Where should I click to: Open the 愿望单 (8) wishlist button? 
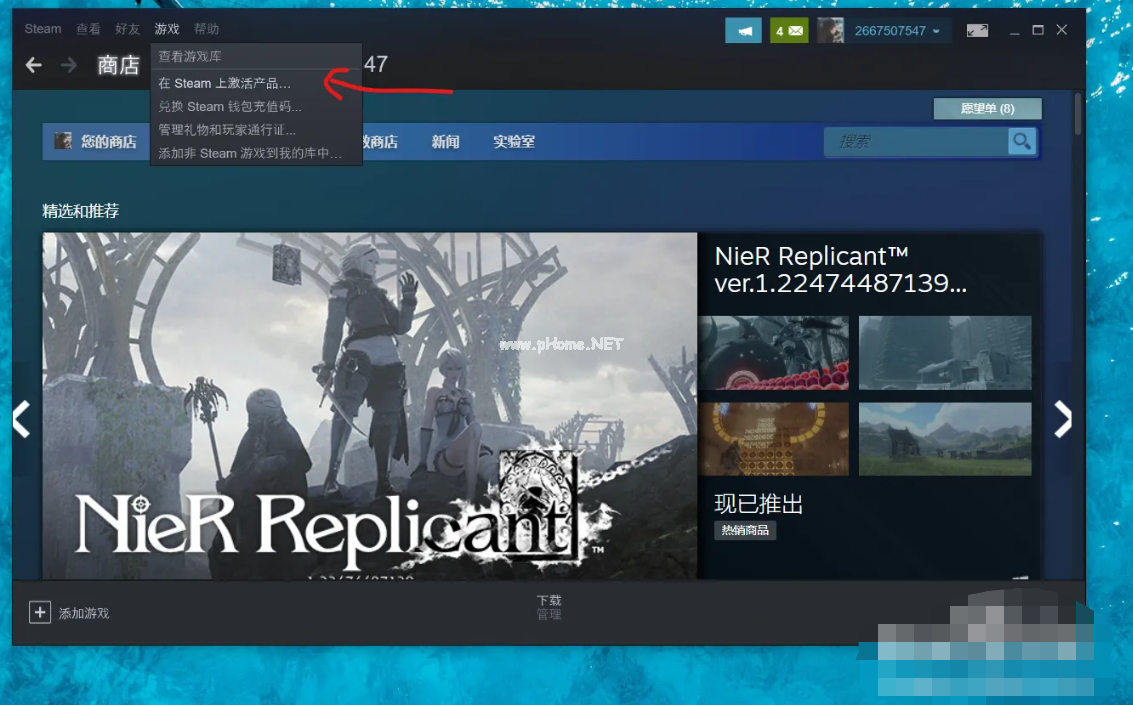987,108
